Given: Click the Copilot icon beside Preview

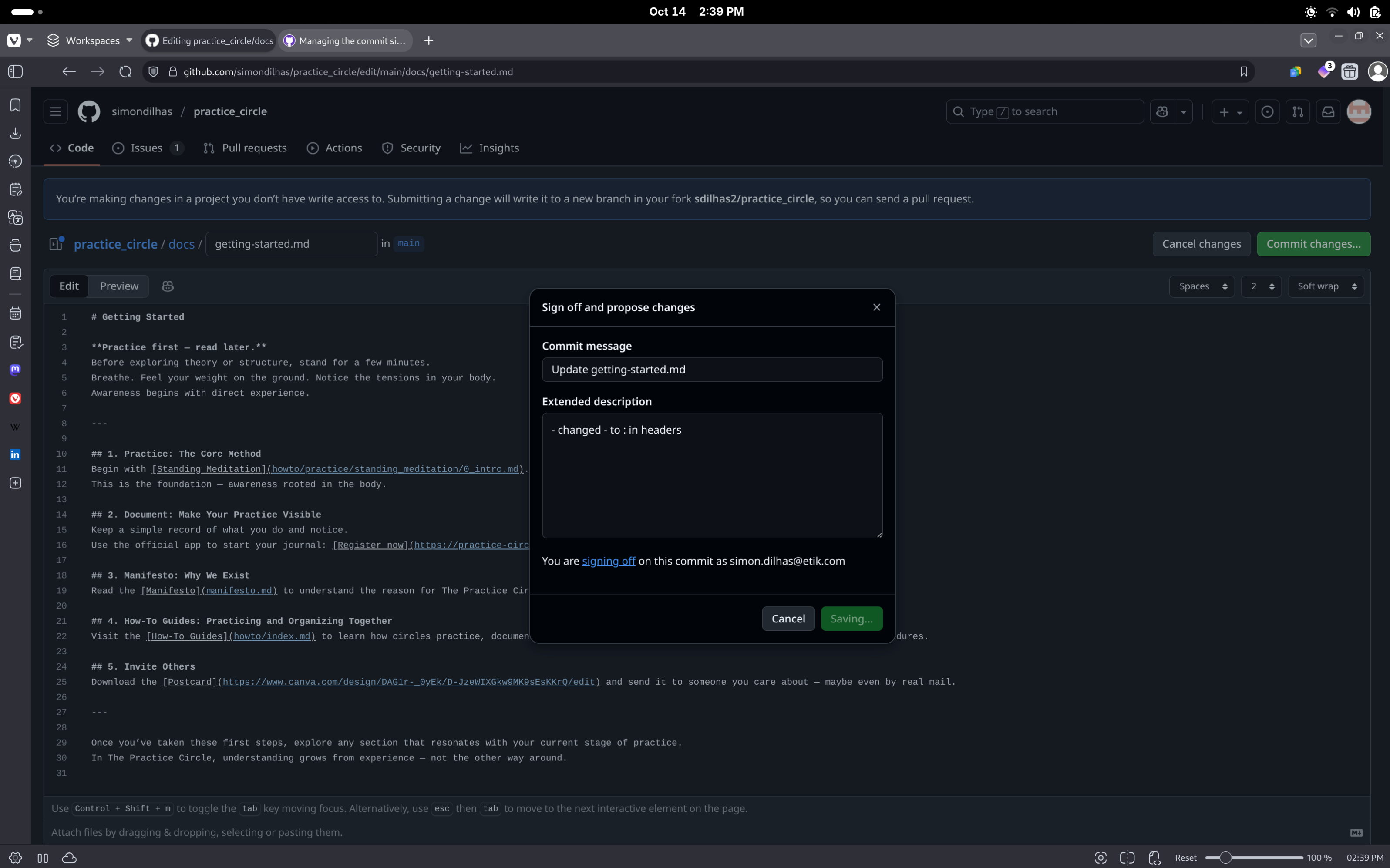Looking at the screenshot, I should [168, 286].
